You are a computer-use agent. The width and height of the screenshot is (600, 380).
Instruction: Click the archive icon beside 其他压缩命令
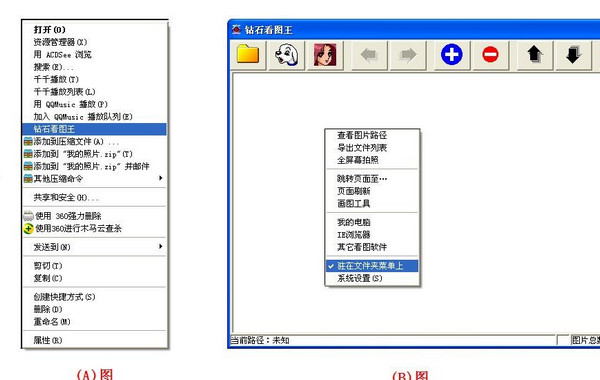click(x=28, y=179)
